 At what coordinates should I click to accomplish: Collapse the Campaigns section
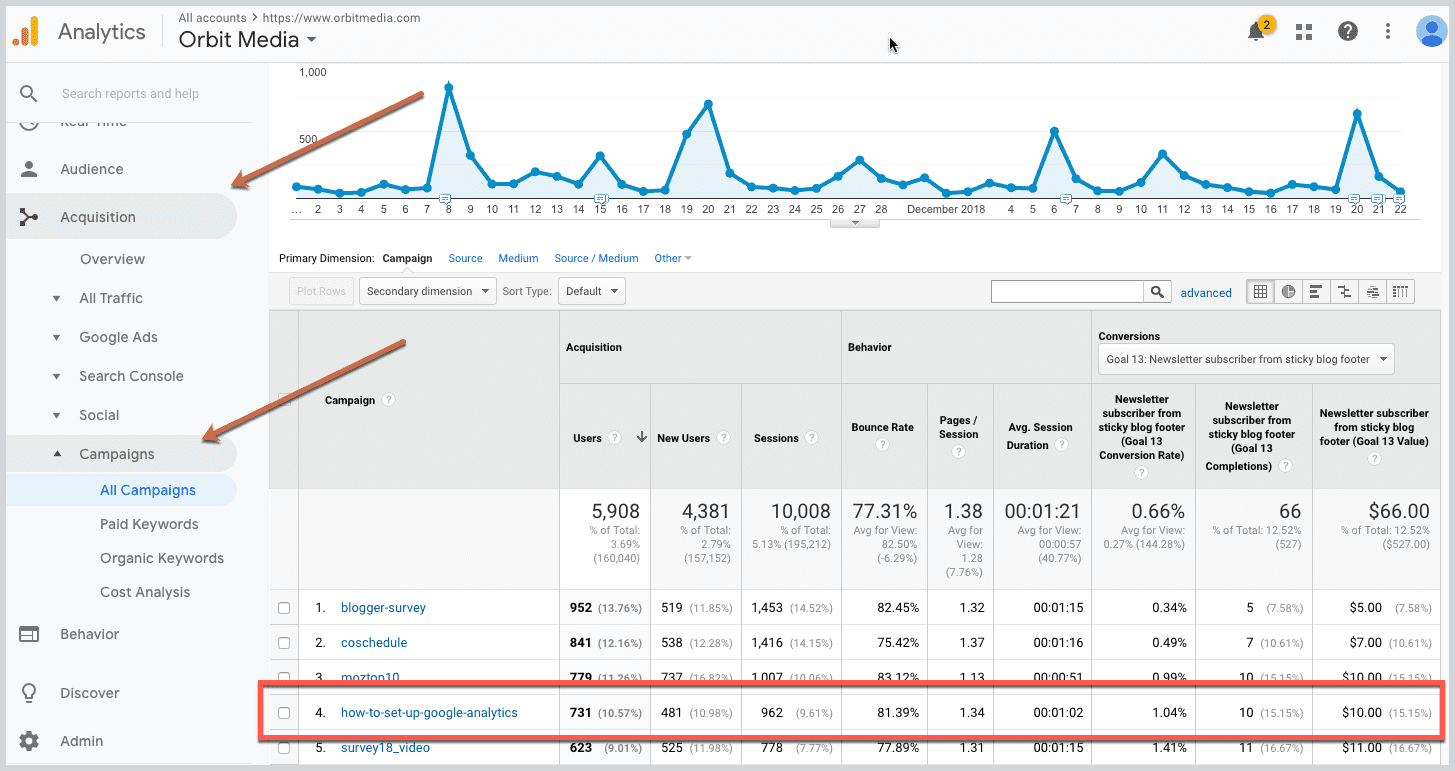coord(57,454)
